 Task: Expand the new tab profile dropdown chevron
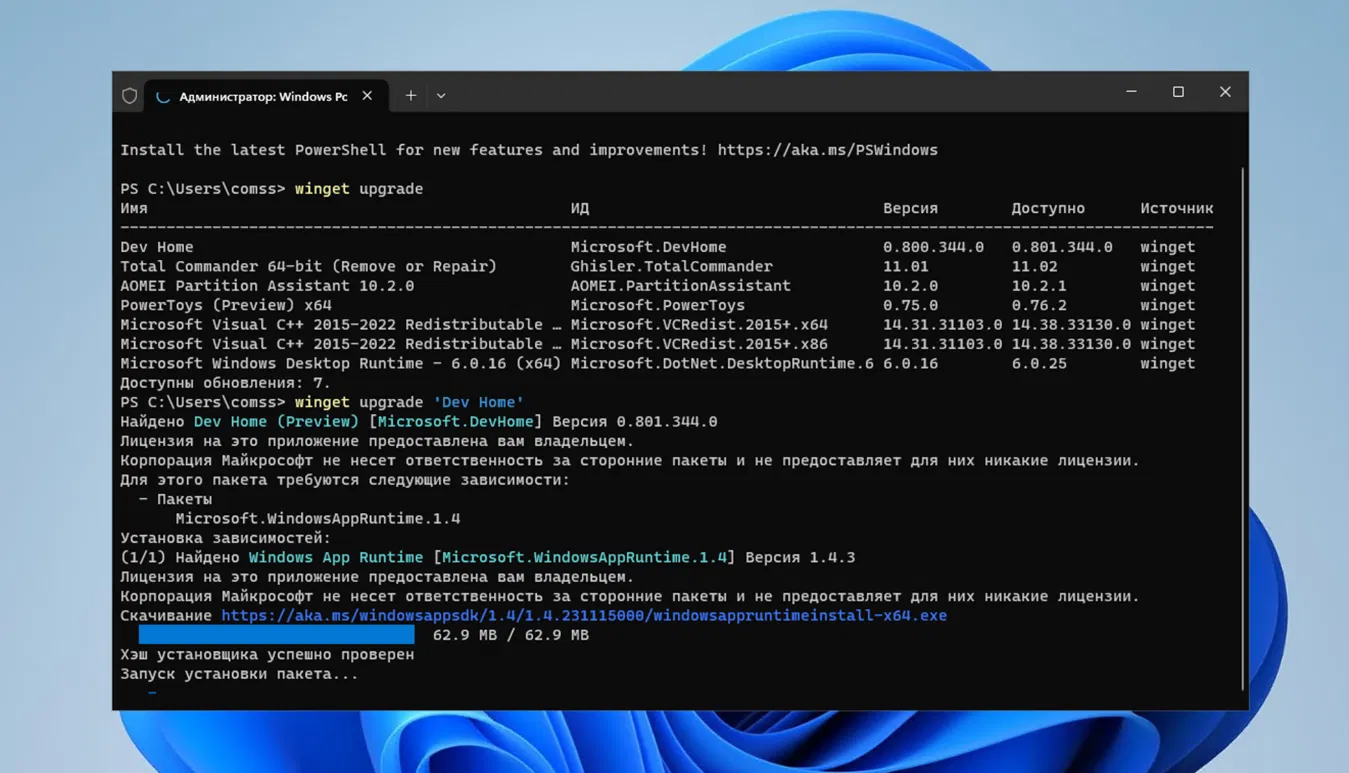(x=441, y=96)
